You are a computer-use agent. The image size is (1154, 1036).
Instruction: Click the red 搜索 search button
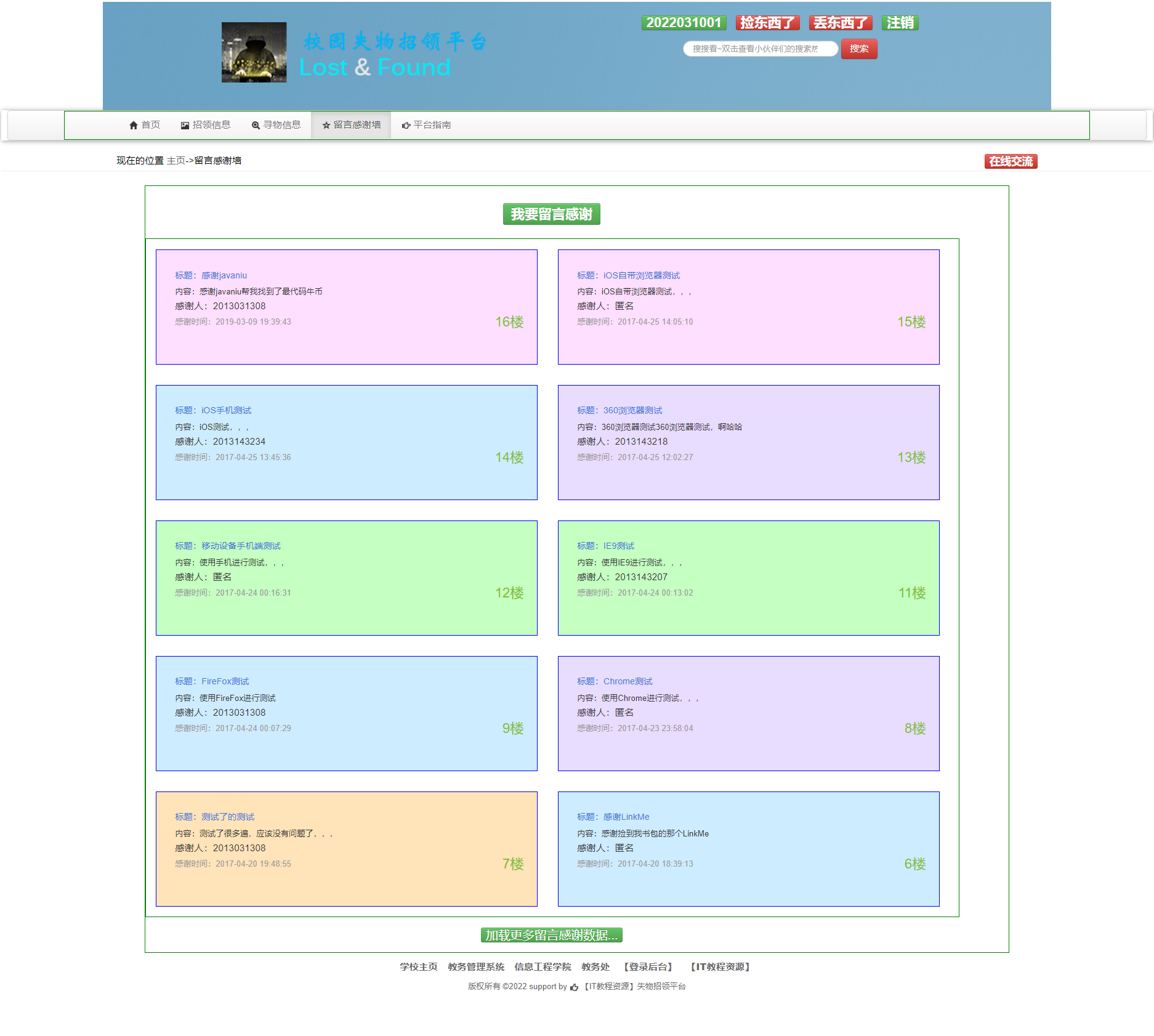coord(859,49)
